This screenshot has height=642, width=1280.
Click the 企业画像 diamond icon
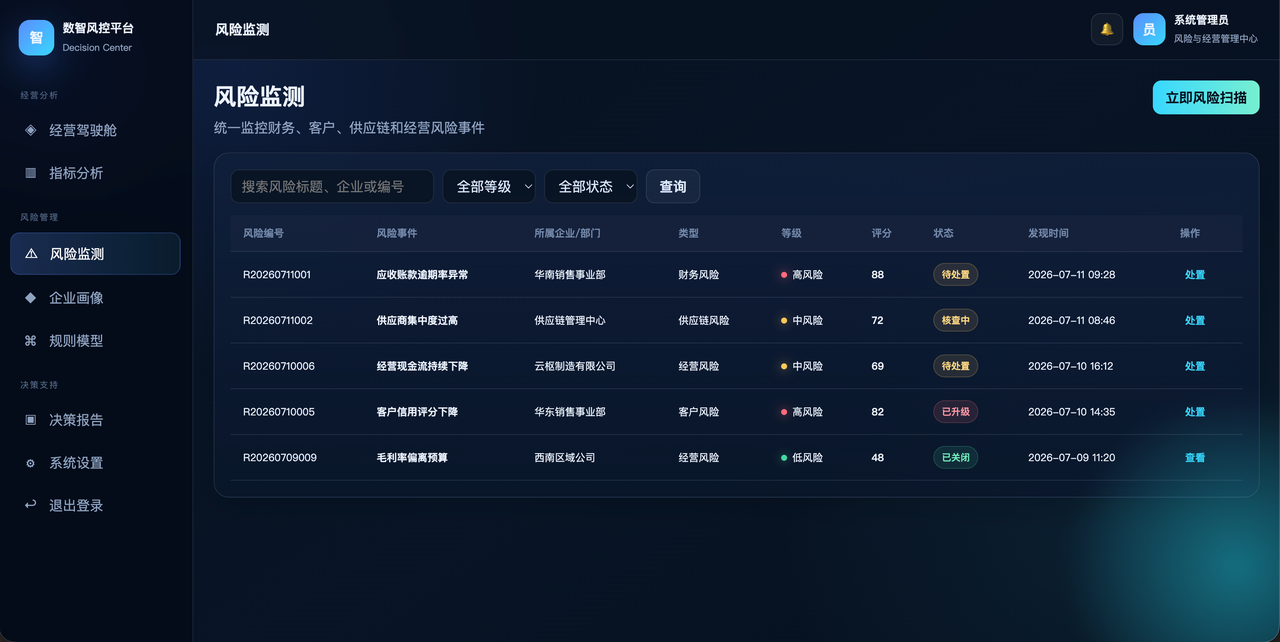tap(30, 297)
